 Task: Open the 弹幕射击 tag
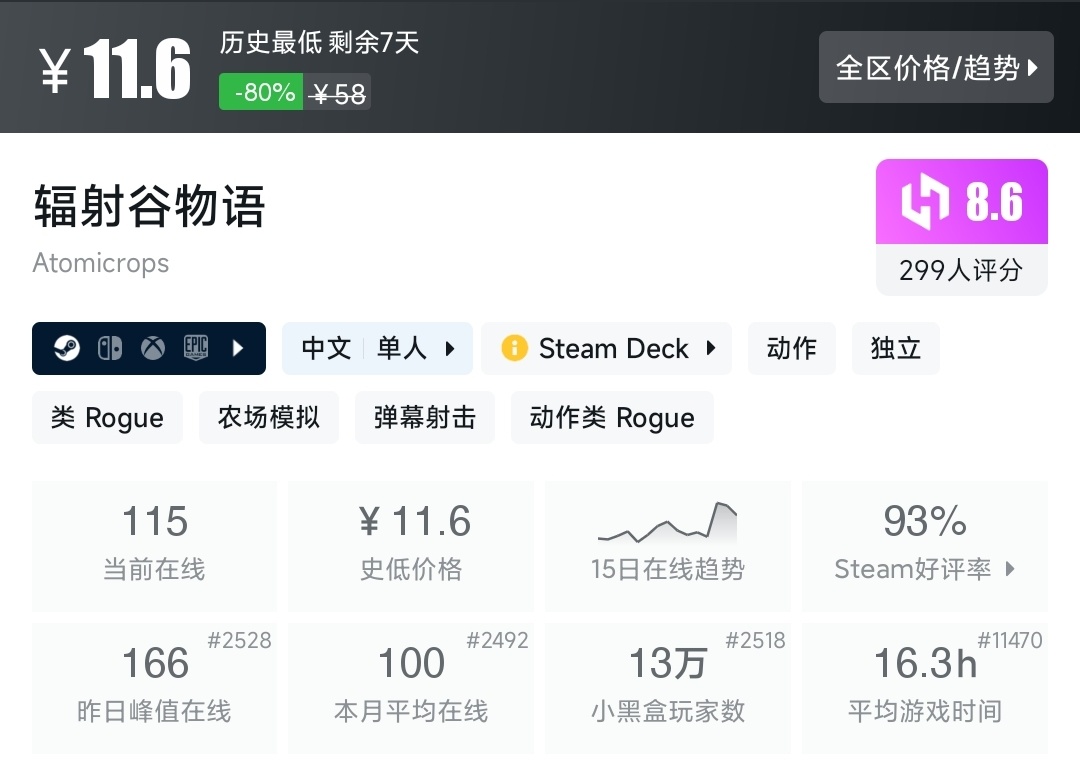(x=424, y=417)
